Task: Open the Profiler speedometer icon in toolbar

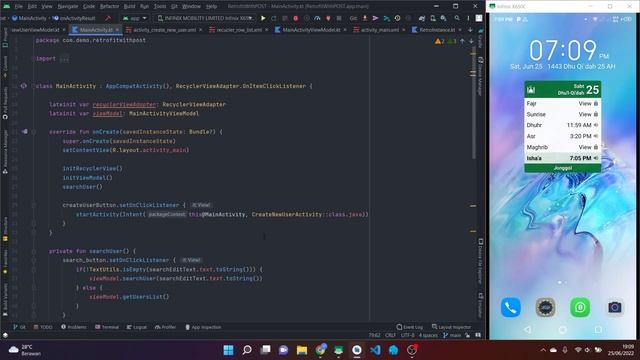Action: click(317, 18)
